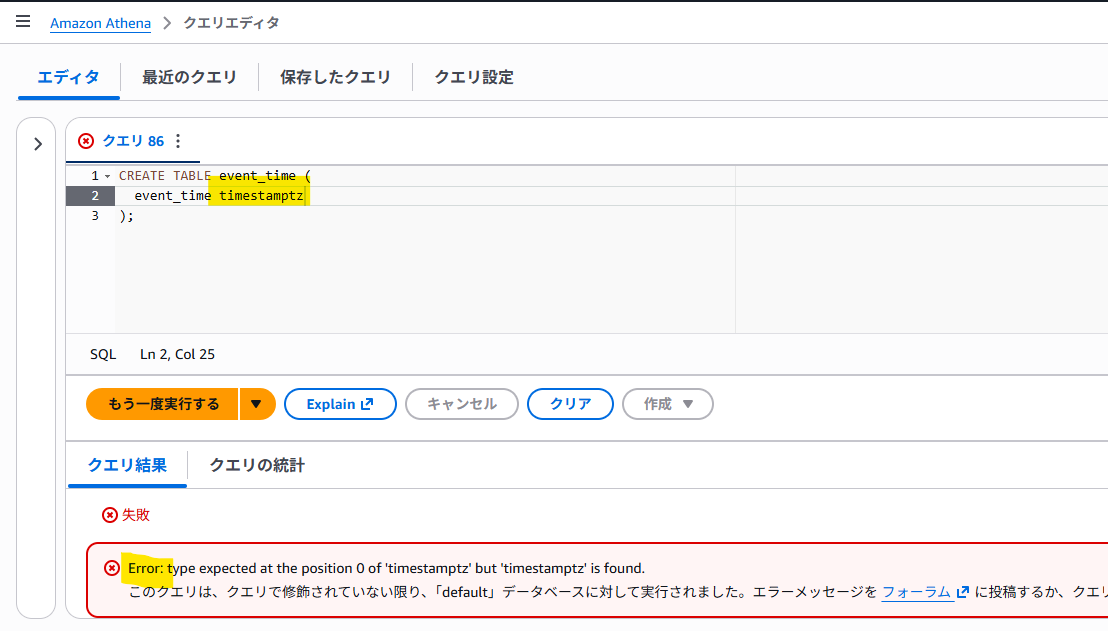Click the error icon in the alert box
This screenshot has width=1108, height=631.
click(x=112, y=568)
